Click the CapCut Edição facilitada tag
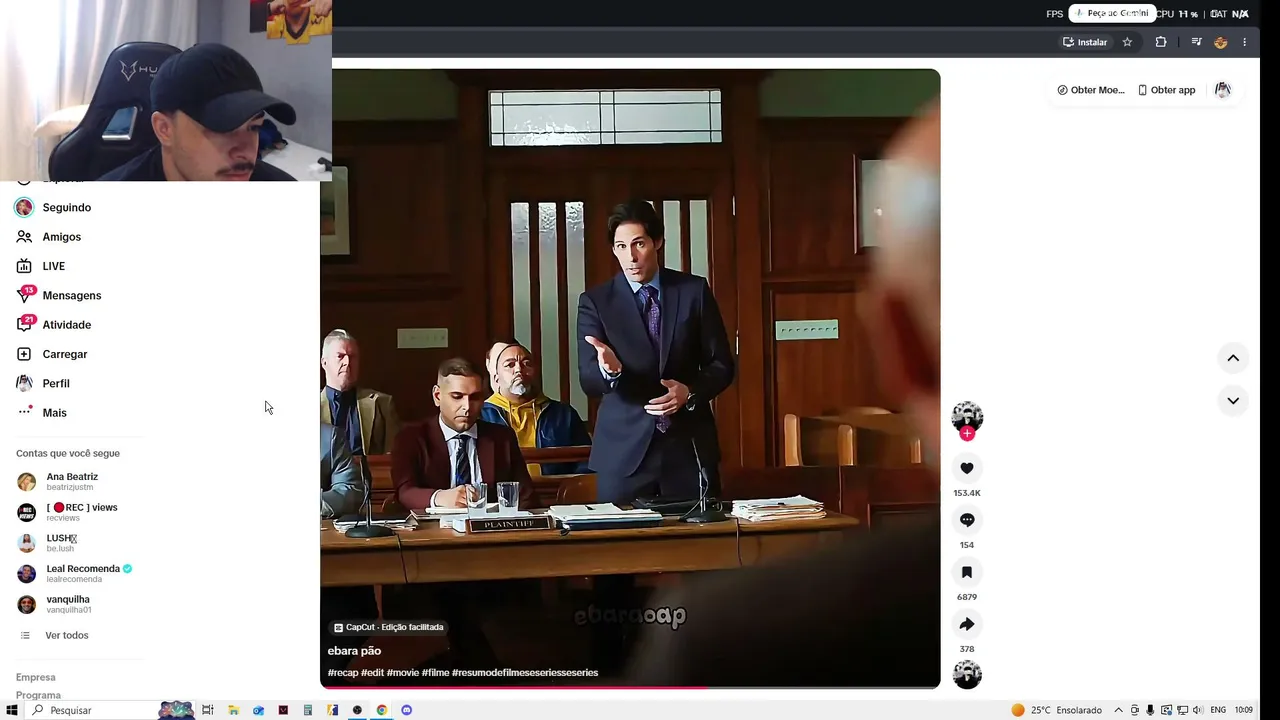 [389, 627]
